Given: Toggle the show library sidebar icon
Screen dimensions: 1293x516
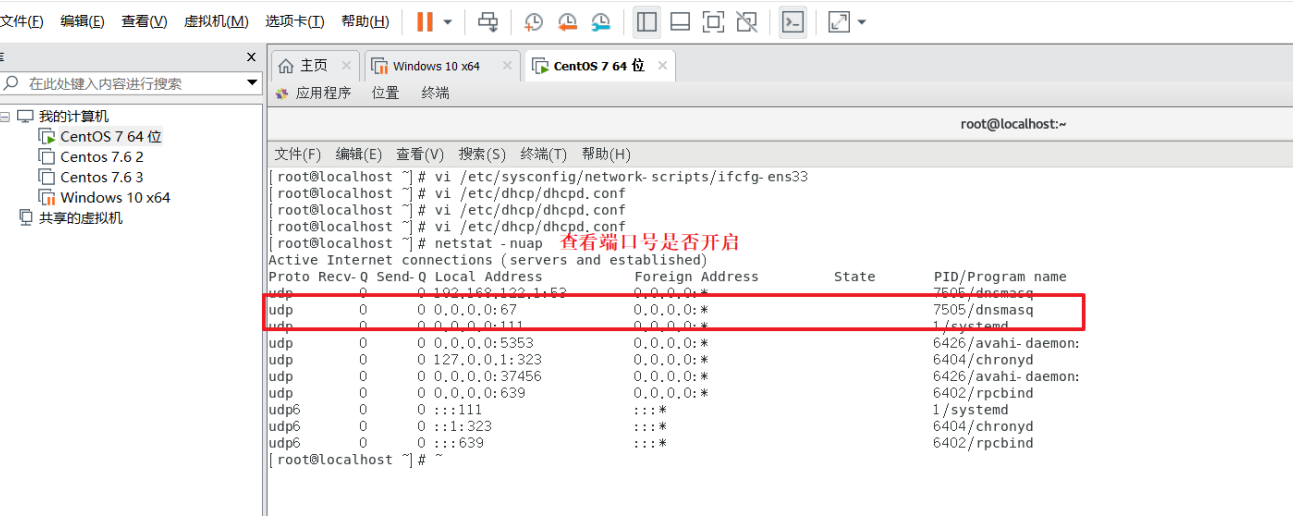Looking at the screenshot, I should coord(647,21).
